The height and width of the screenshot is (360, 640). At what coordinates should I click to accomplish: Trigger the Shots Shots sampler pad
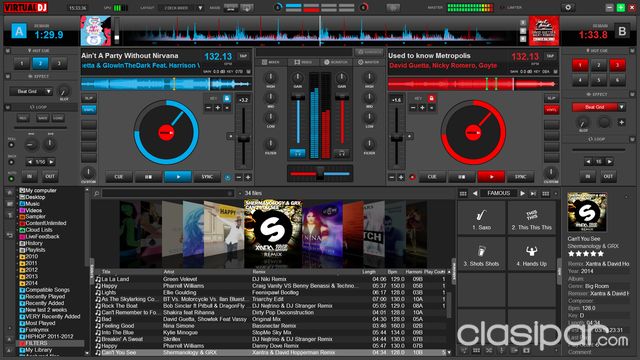482,255
